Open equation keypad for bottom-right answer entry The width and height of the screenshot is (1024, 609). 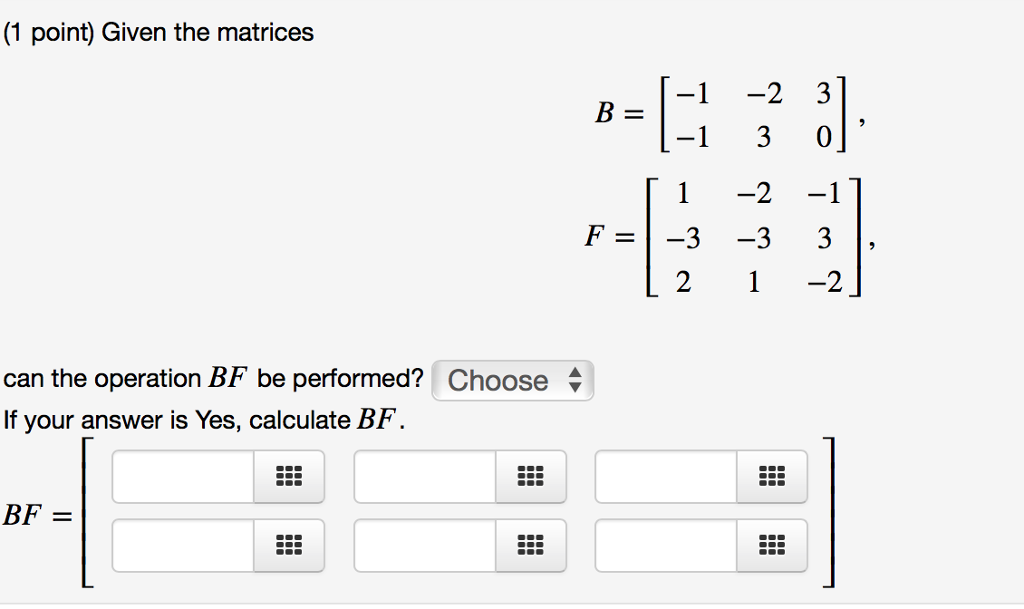[x=772, y=545]
